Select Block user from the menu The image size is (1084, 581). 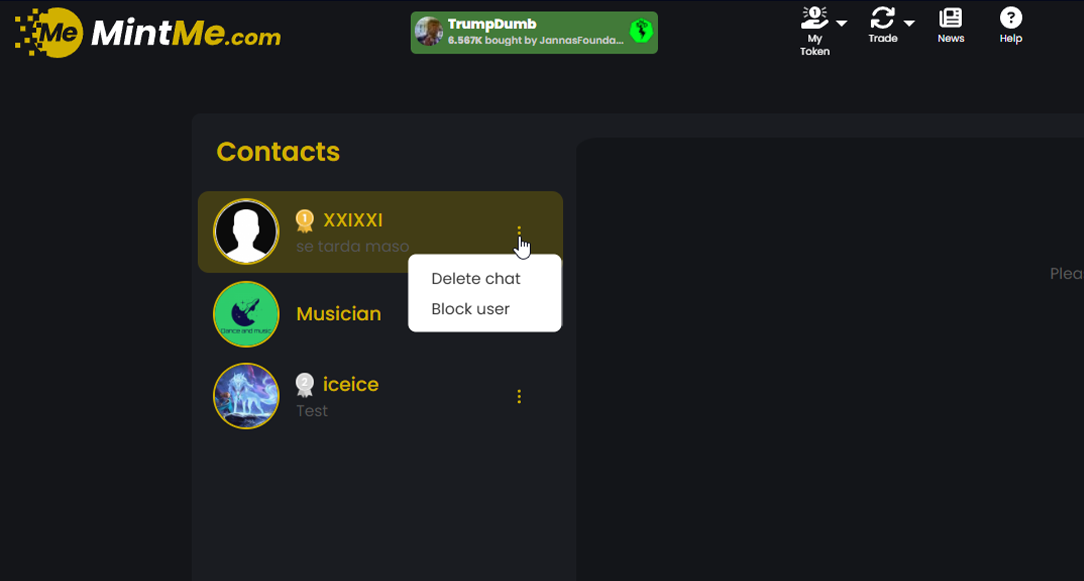click(470, 309)
